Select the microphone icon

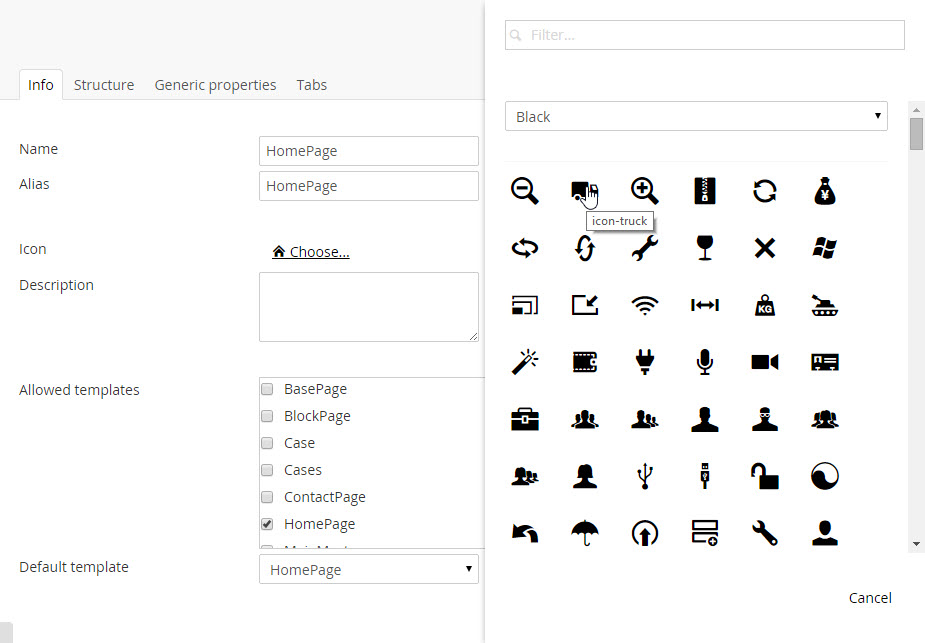click(x=705, y=362)
